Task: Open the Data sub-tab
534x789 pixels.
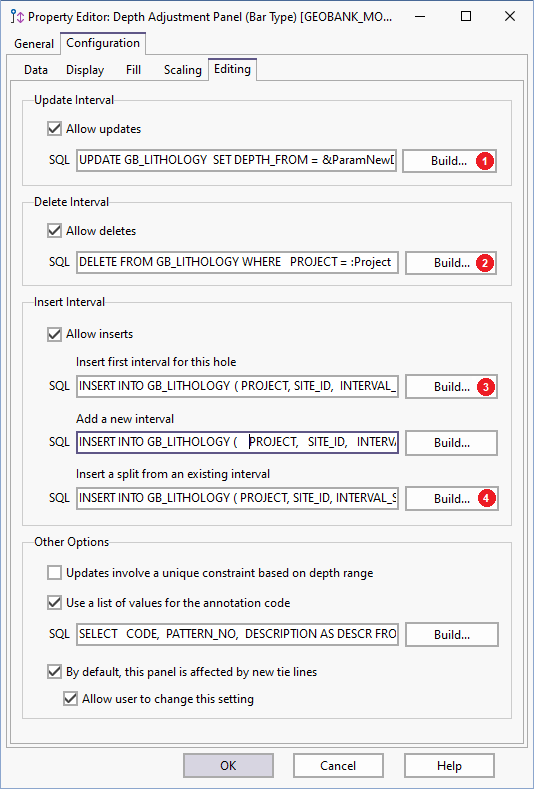Action: pos(36,70)
